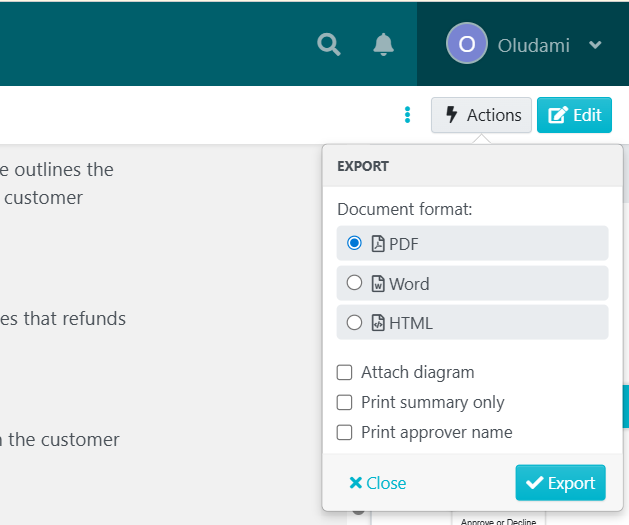Select HTML document format radio button

(354, 323)
